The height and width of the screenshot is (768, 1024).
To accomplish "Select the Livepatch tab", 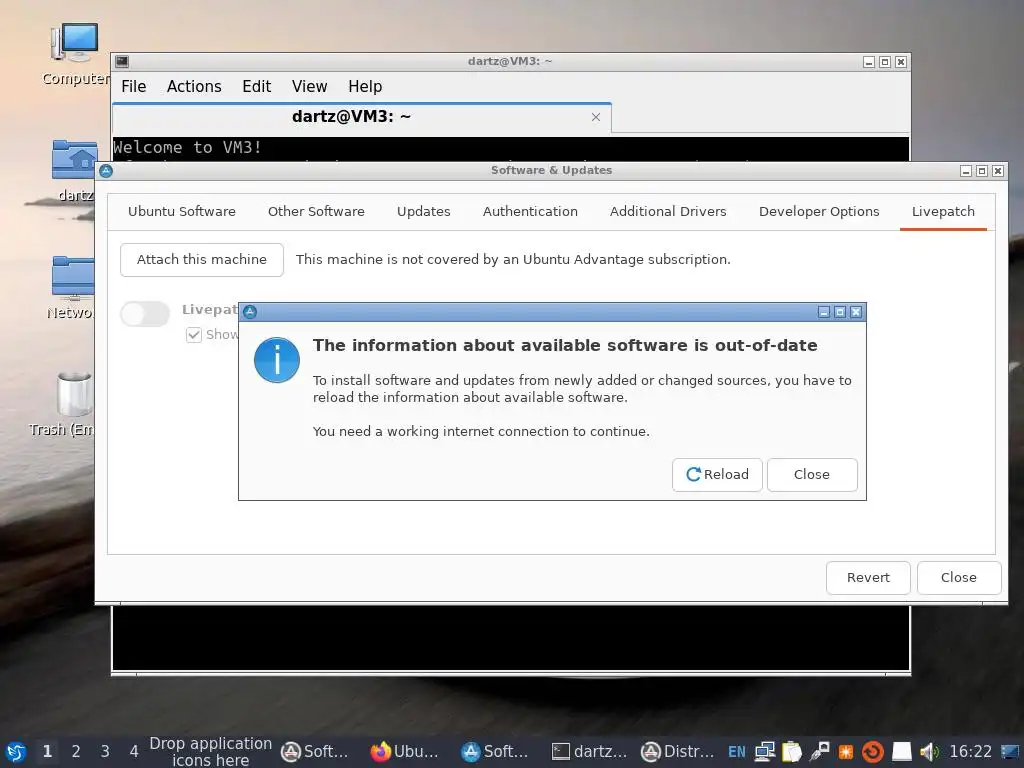I will point(943,211).
